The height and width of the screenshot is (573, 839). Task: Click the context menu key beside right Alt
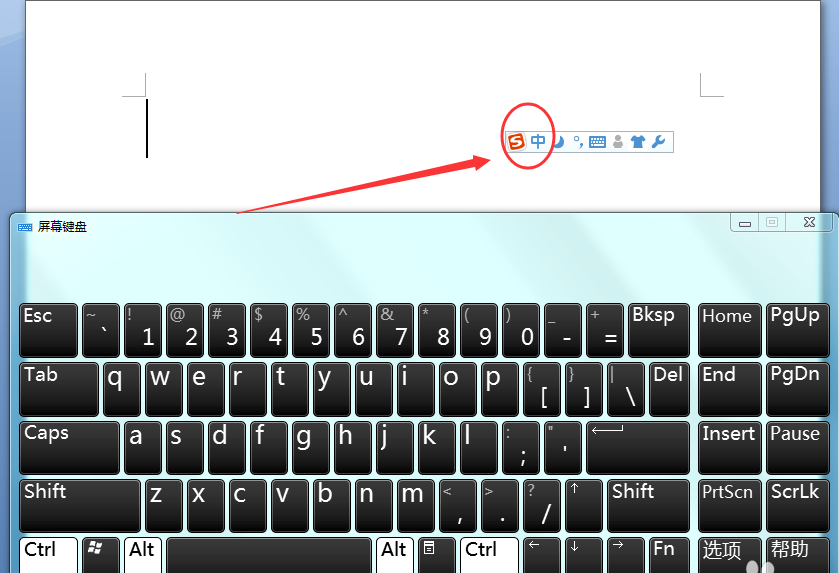[436, 555]
